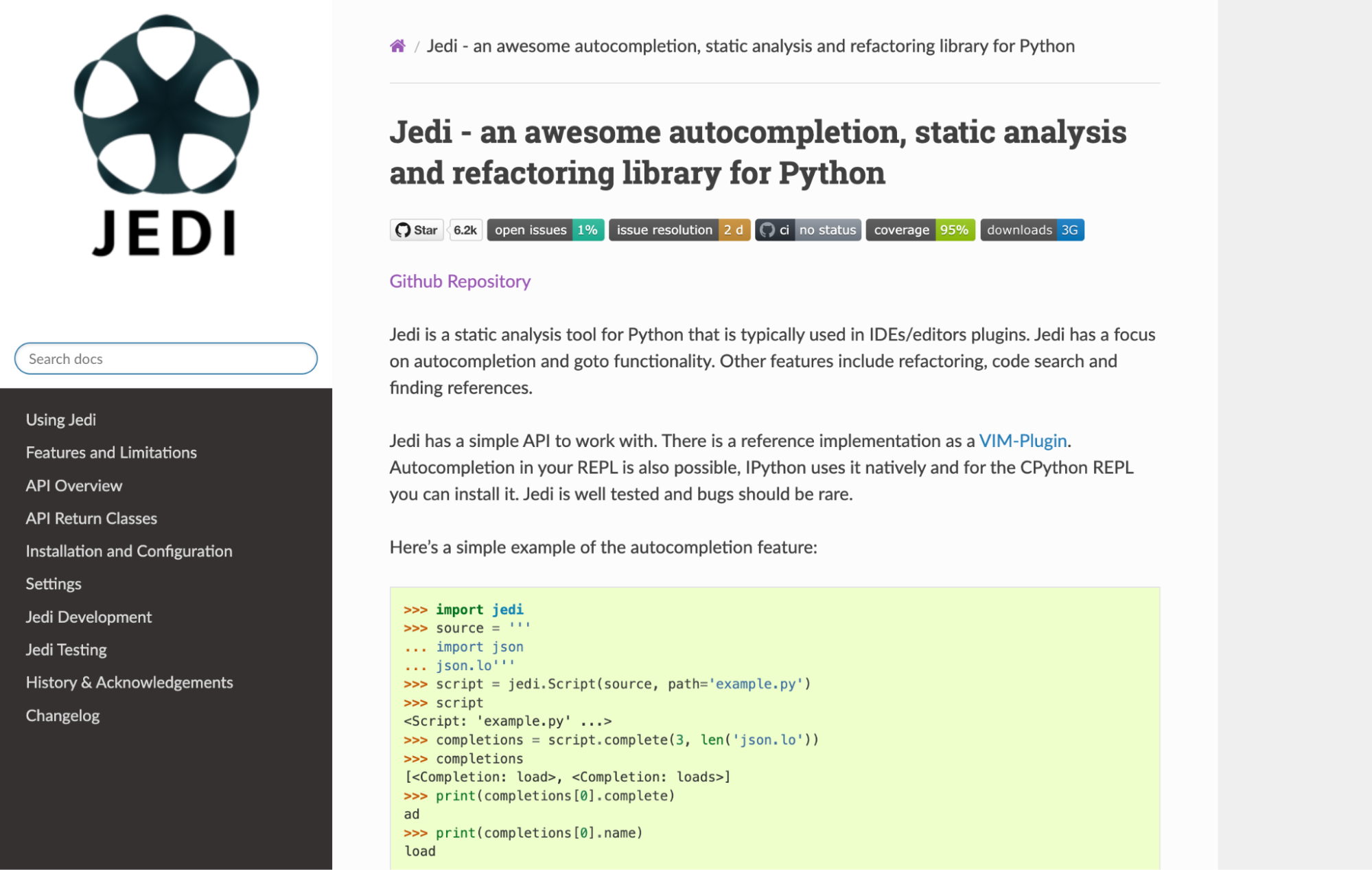
Task: Open Using Jedi in sidebar
Action: tap(61, 420)
